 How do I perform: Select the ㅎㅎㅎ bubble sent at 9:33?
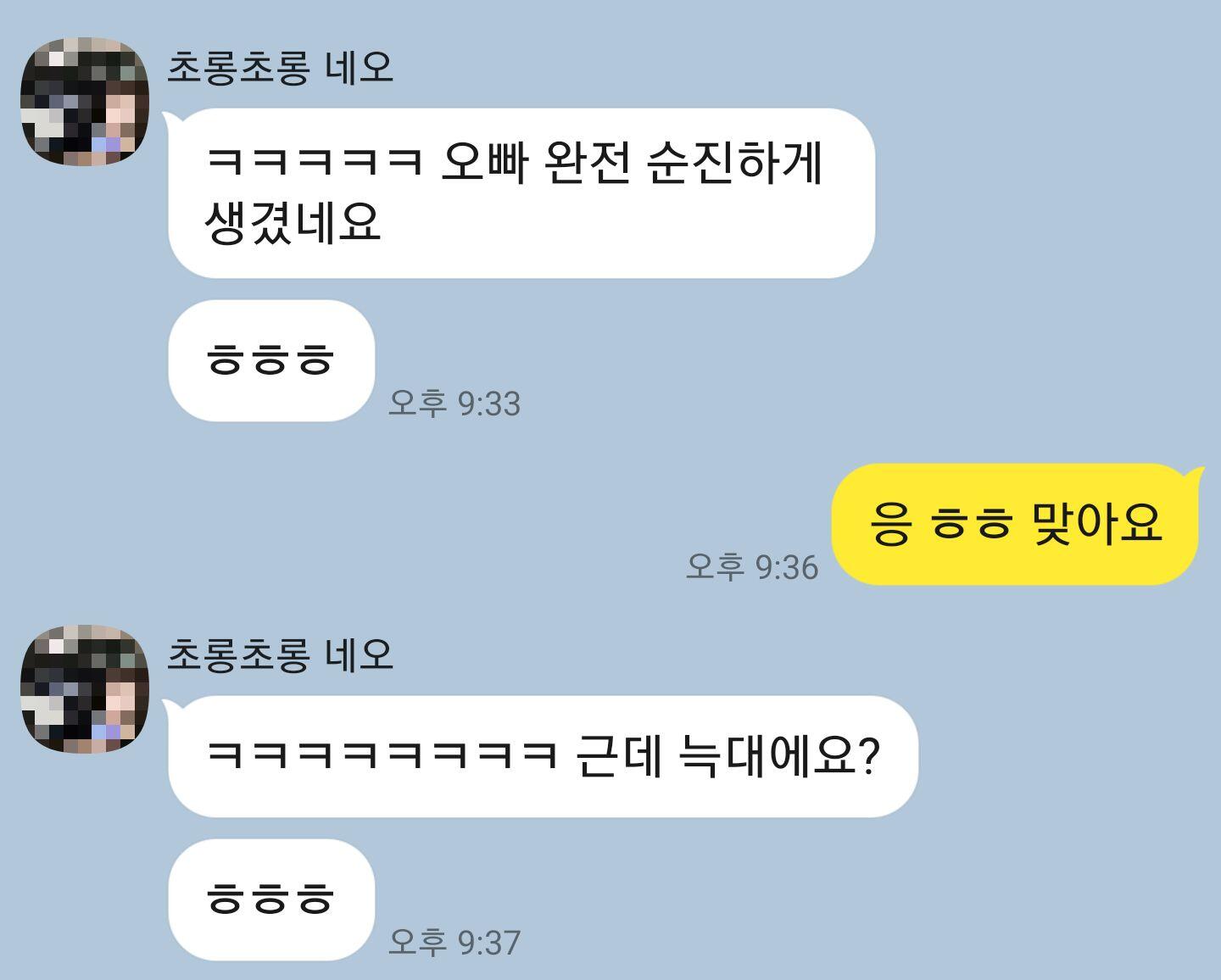[x=271, y=360]
